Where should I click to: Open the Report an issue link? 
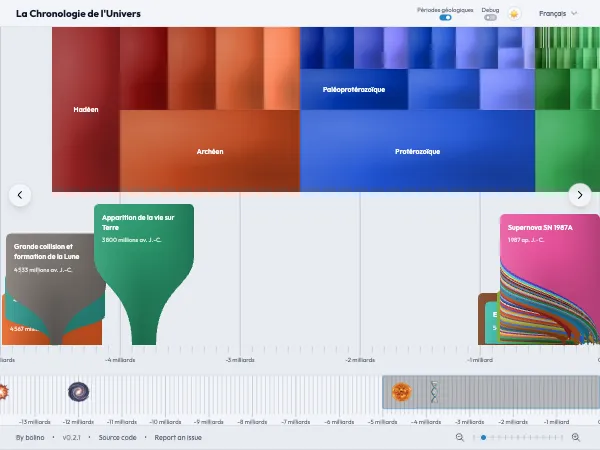pos(178,437)
